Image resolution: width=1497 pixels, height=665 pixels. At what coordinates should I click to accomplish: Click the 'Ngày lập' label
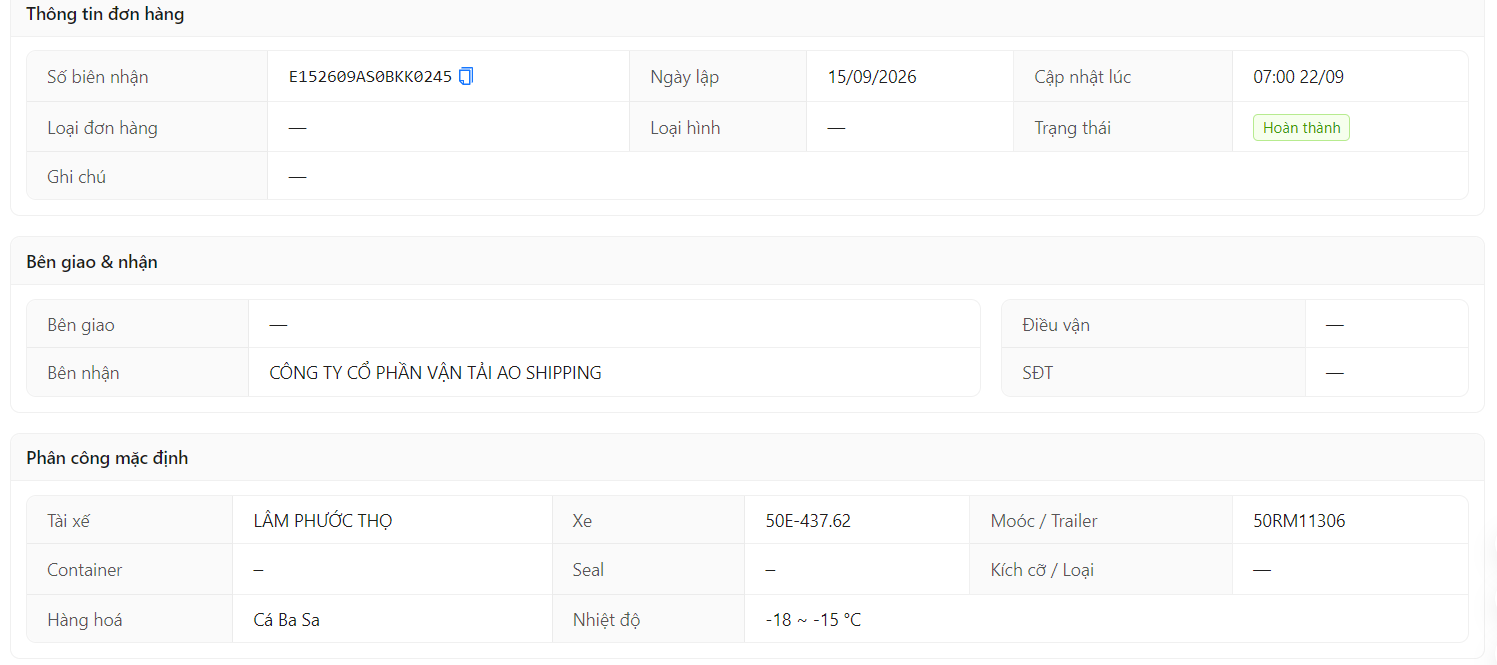pos(684,77)
